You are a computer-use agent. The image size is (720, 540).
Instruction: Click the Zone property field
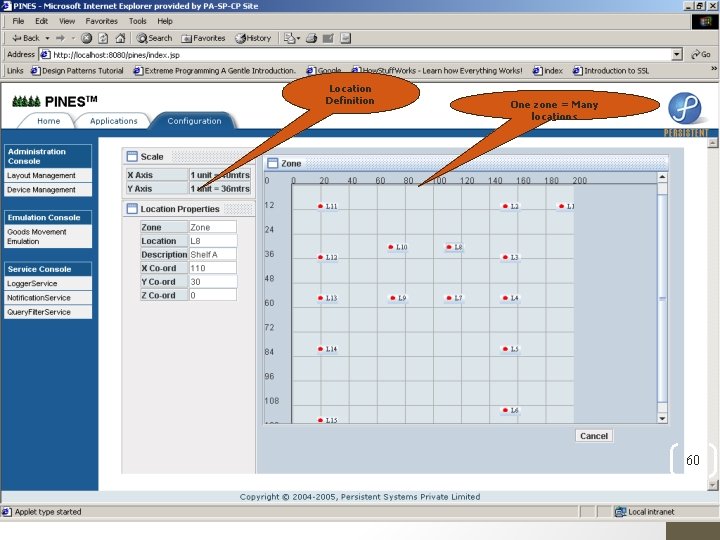(x=213, y=227)
